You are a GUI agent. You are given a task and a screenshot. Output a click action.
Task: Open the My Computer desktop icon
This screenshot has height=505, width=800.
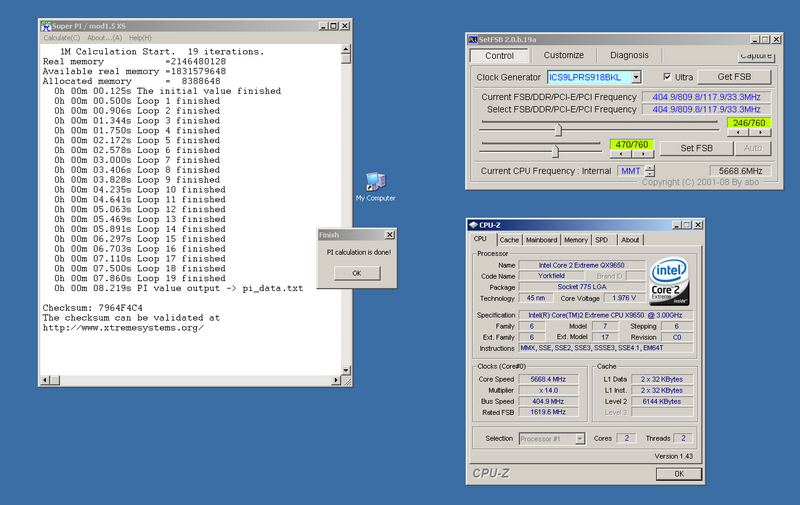tap(375, 182)
